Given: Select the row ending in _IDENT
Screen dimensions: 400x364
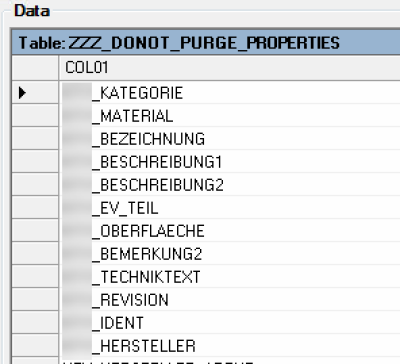Looking at the screenshot, I should [x=230, y=322].
